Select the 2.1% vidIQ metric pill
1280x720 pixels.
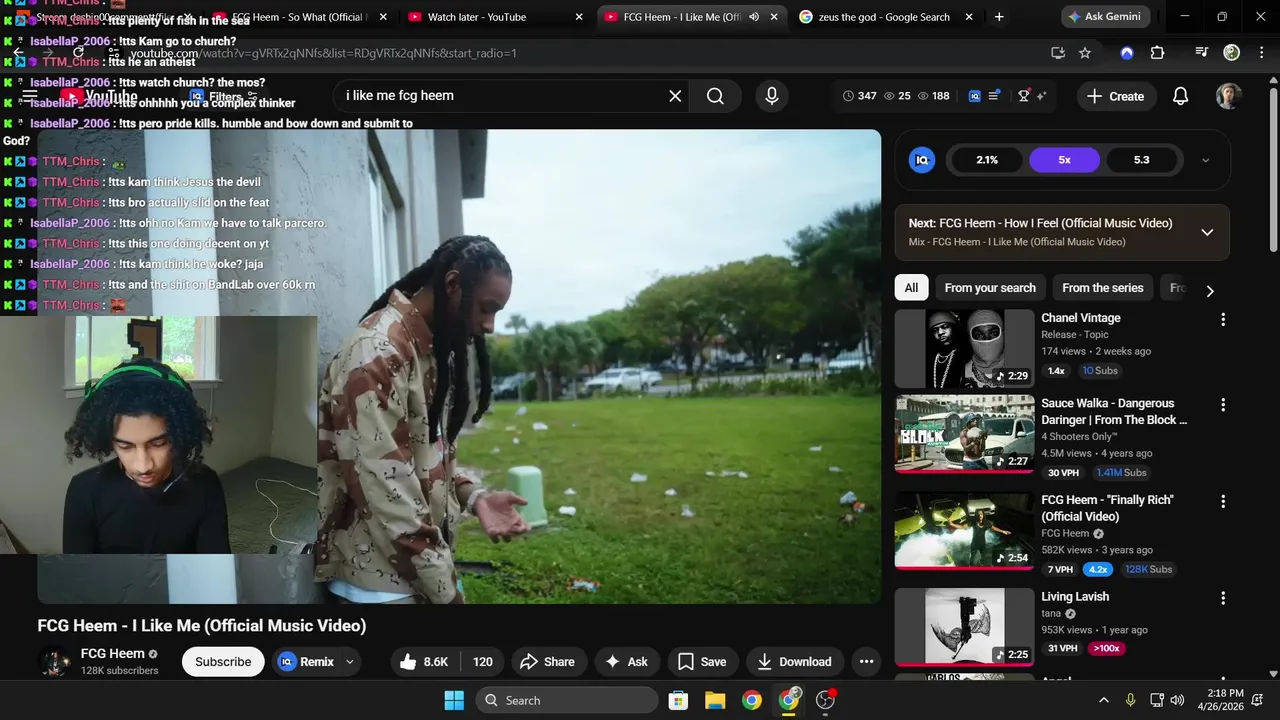tap(986, 160)
